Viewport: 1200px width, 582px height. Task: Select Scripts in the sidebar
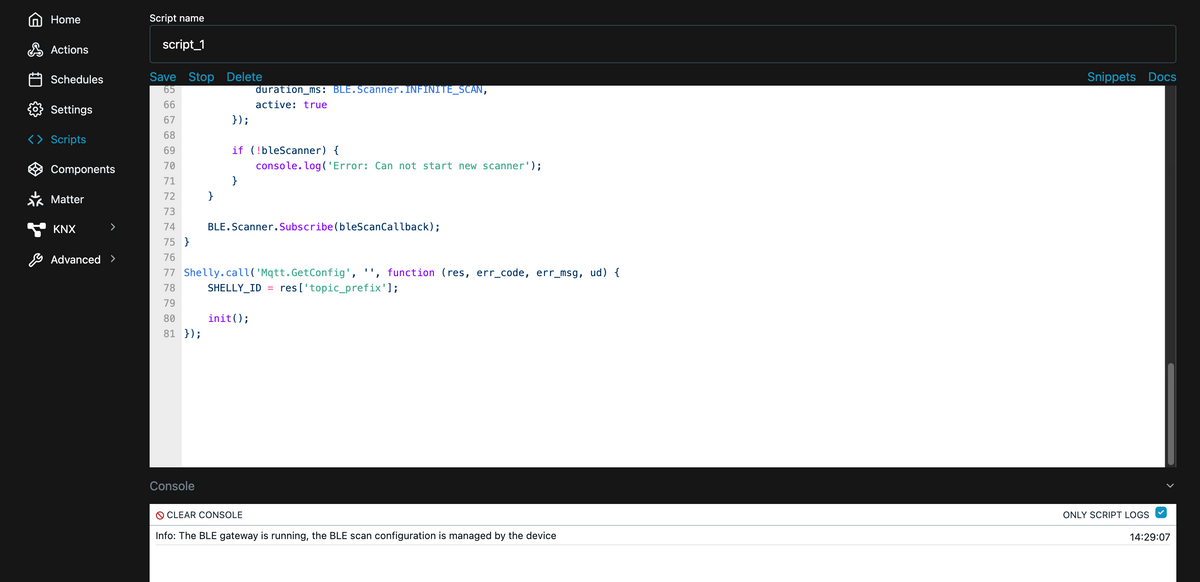(x=68, y=139)
